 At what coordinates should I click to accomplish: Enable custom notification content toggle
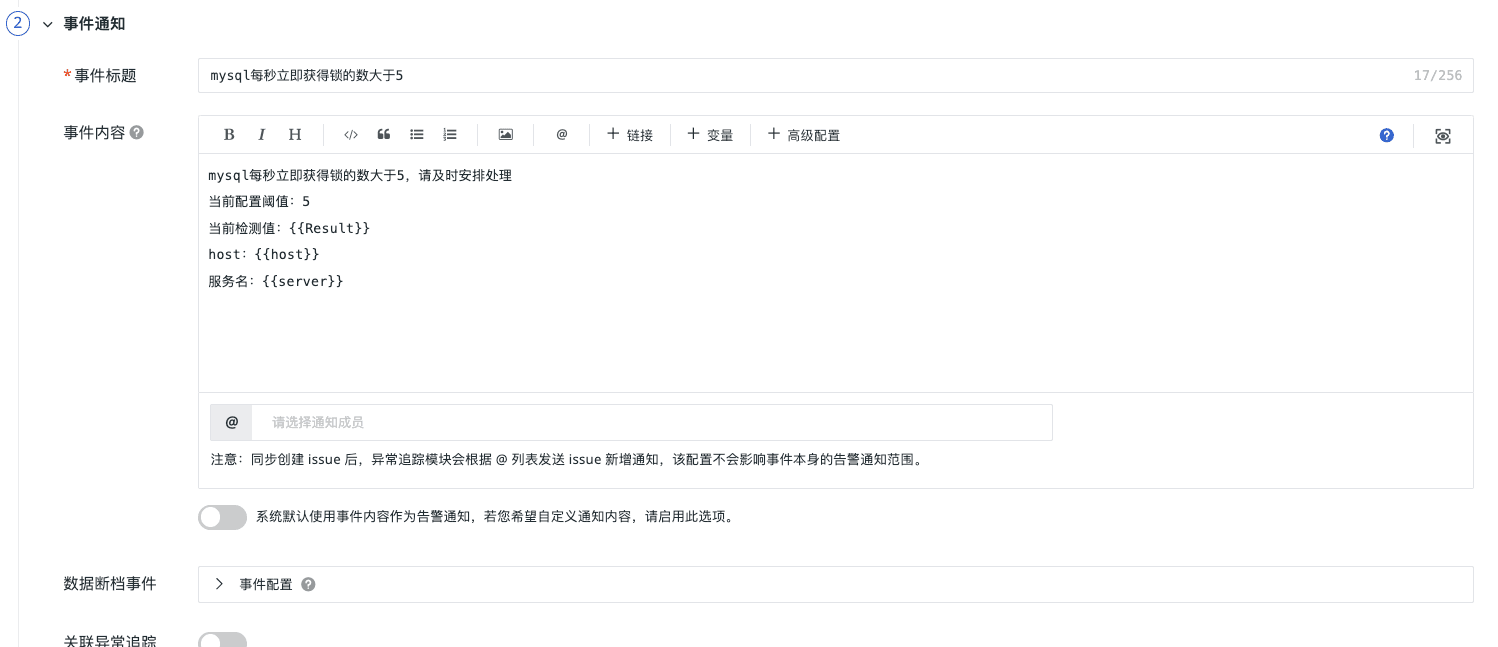[222, 517]
